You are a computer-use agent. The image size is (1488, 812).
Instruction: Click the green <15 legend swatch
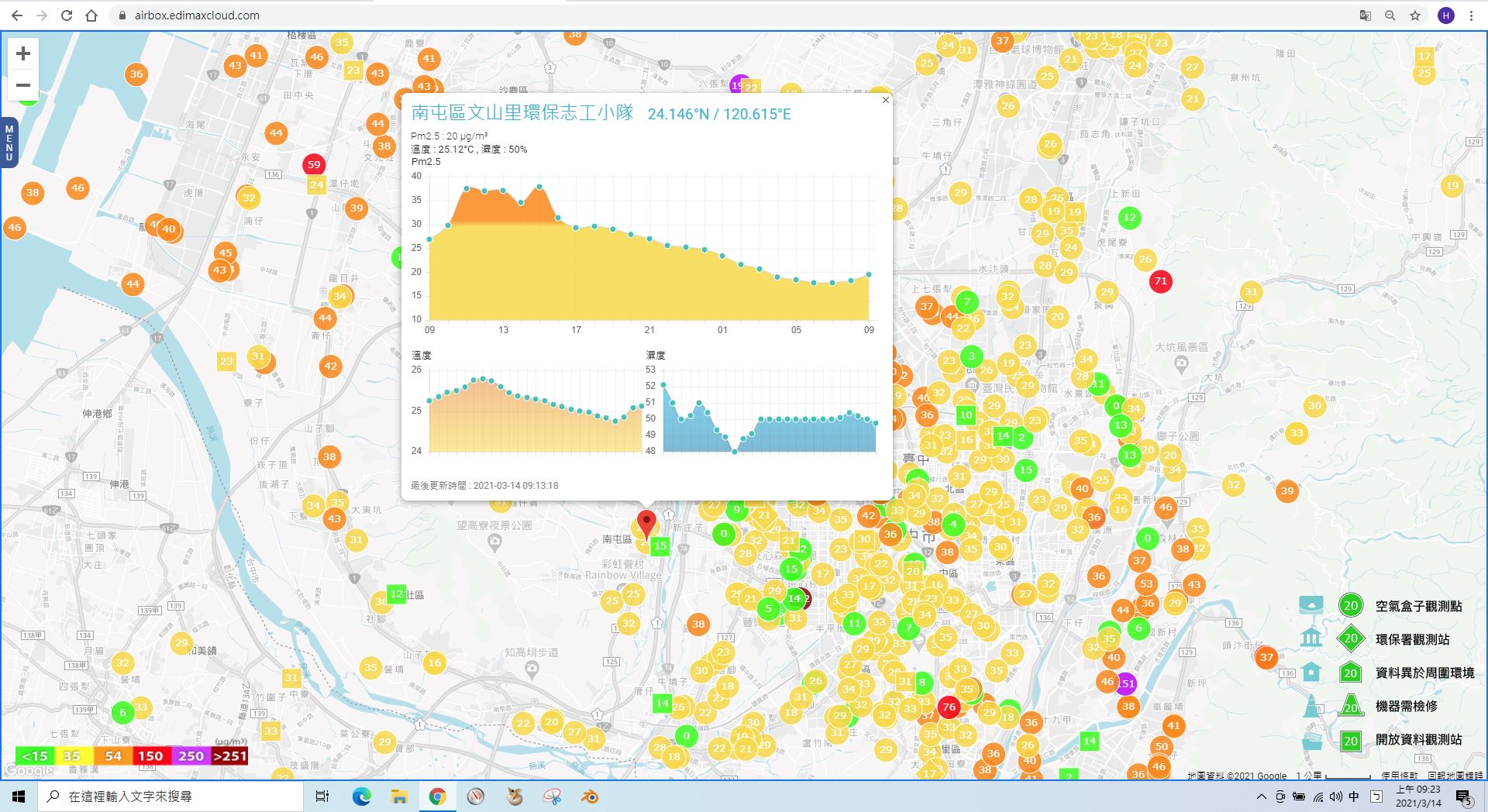(x=35, y=755)
